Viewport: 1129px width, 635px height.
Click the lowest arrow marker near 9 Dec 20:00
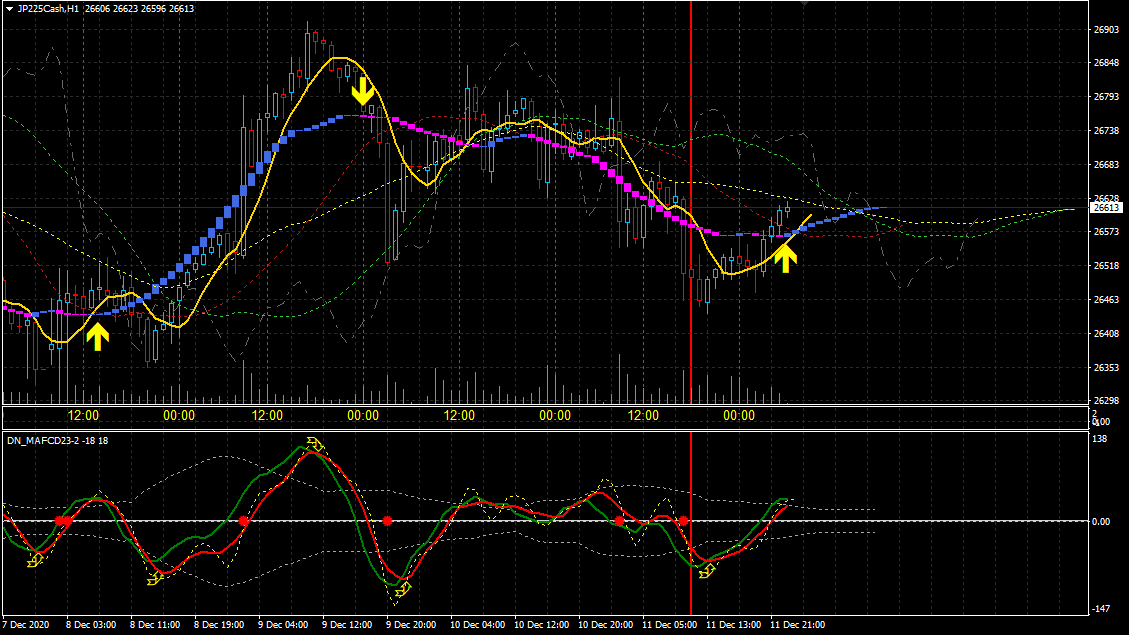(402, 590)
